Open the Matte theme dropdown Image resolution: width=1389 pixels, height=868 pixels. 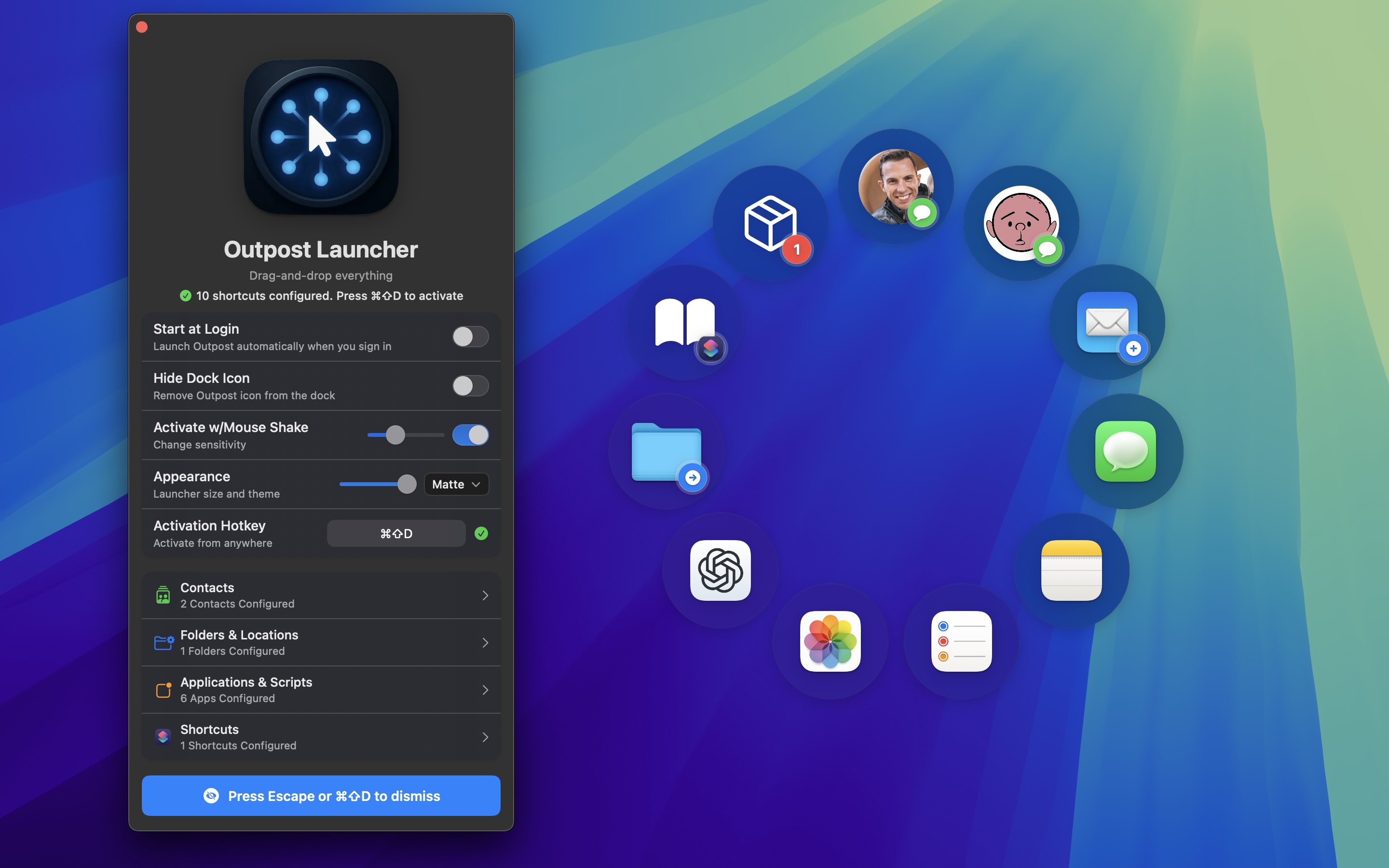point(456,484)
